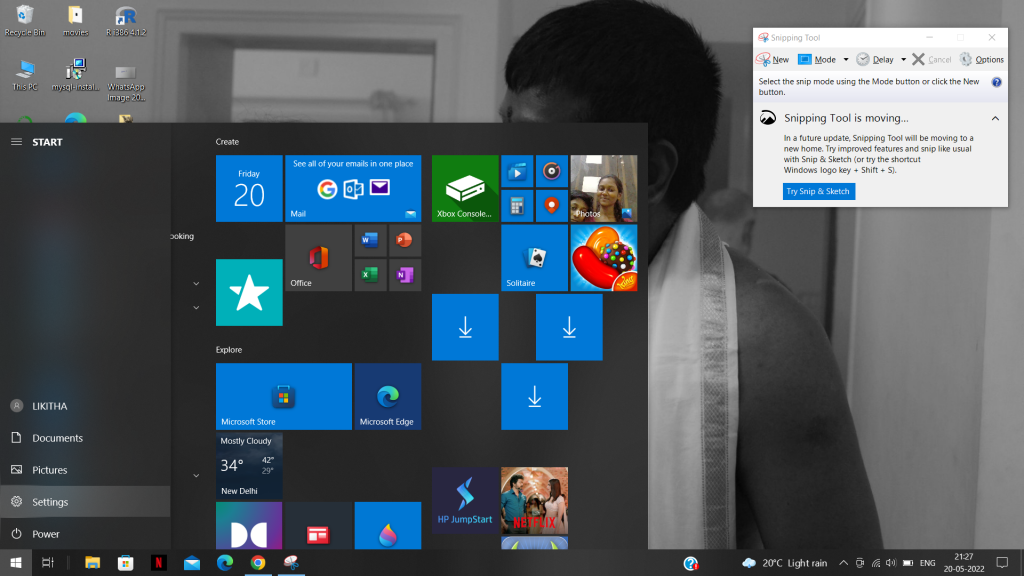The image size is (1024, 576).
Task: Open the Xbox Console Companion tile
Action: (x=465, y=188)
